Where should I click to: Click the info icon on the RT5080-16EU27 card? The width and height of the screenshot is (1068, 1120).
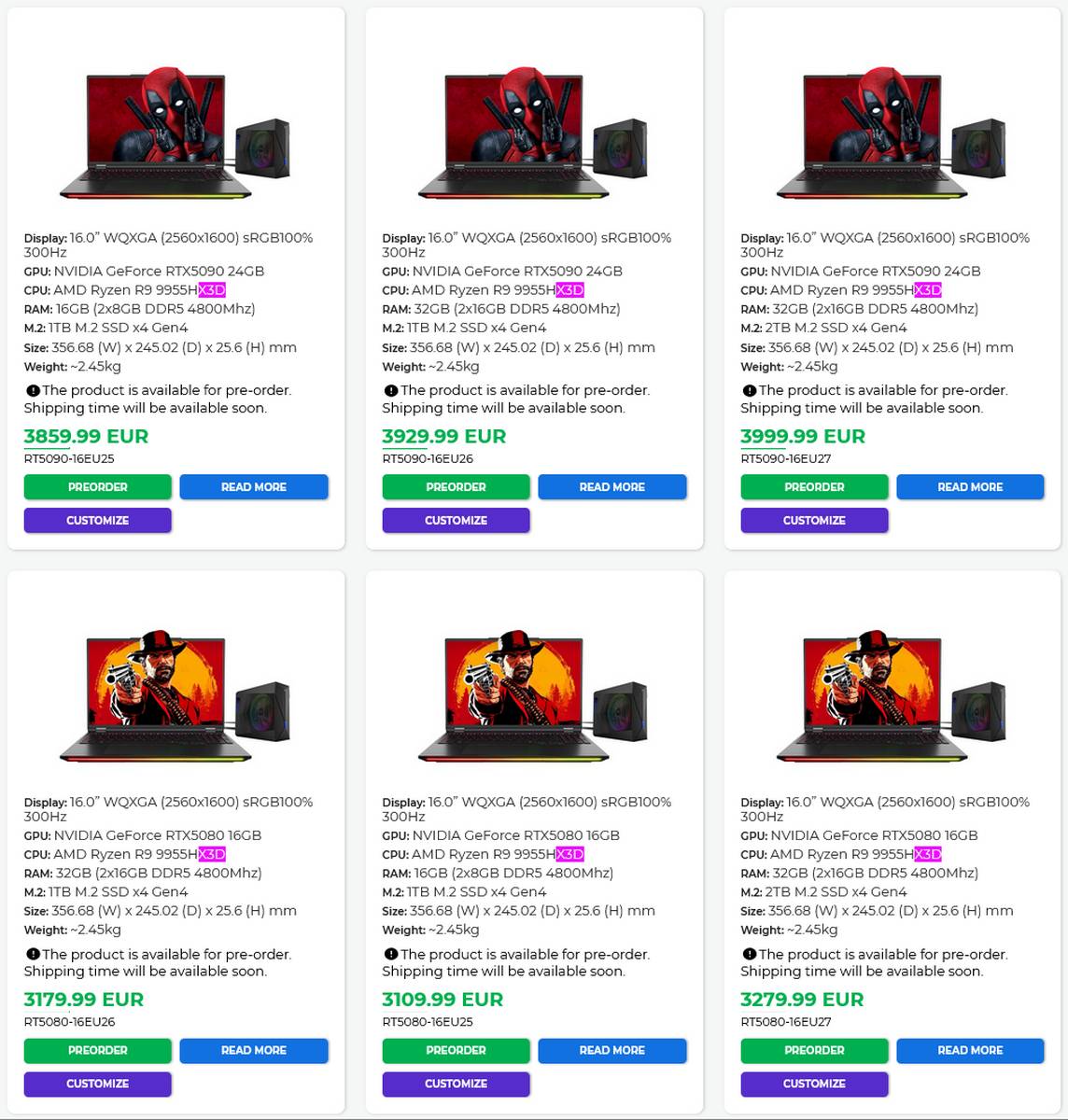[748, 954]
